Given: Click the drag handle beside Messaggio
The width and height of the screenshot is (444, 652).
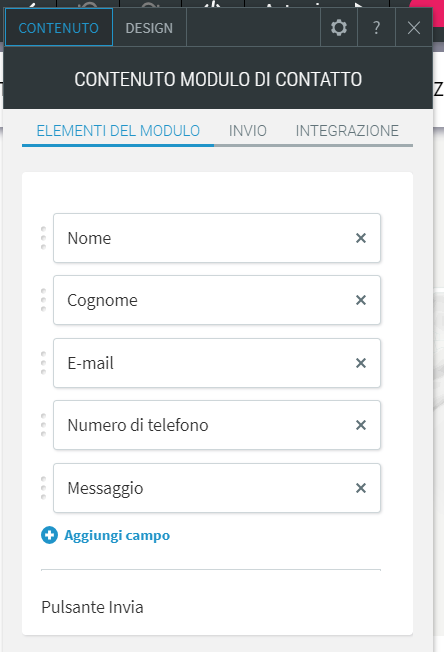Looking at the screenshot, I should coord(43,488).
